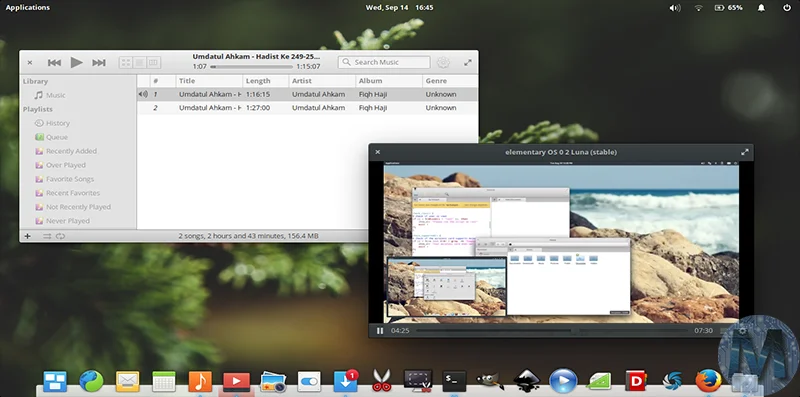Sort songs by Genre column header

[x=450, y=81]
